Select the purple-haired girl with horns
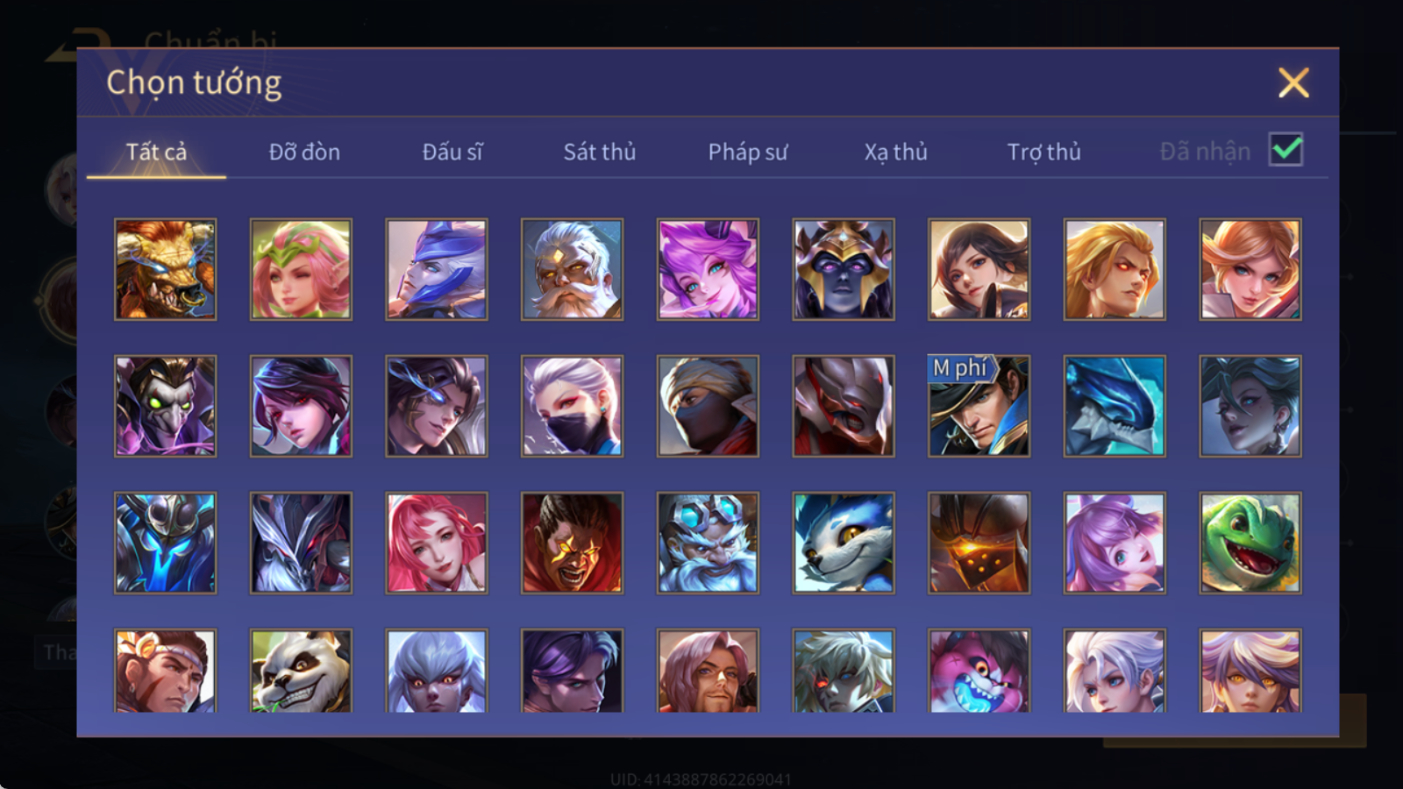1403x789 pixels. (708, 270)
